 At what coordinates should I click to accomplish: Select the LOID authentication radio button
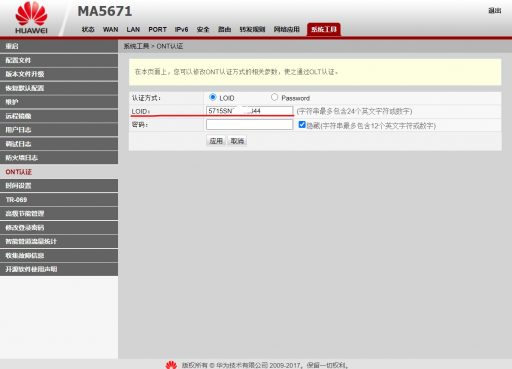[x=212, y=97]
